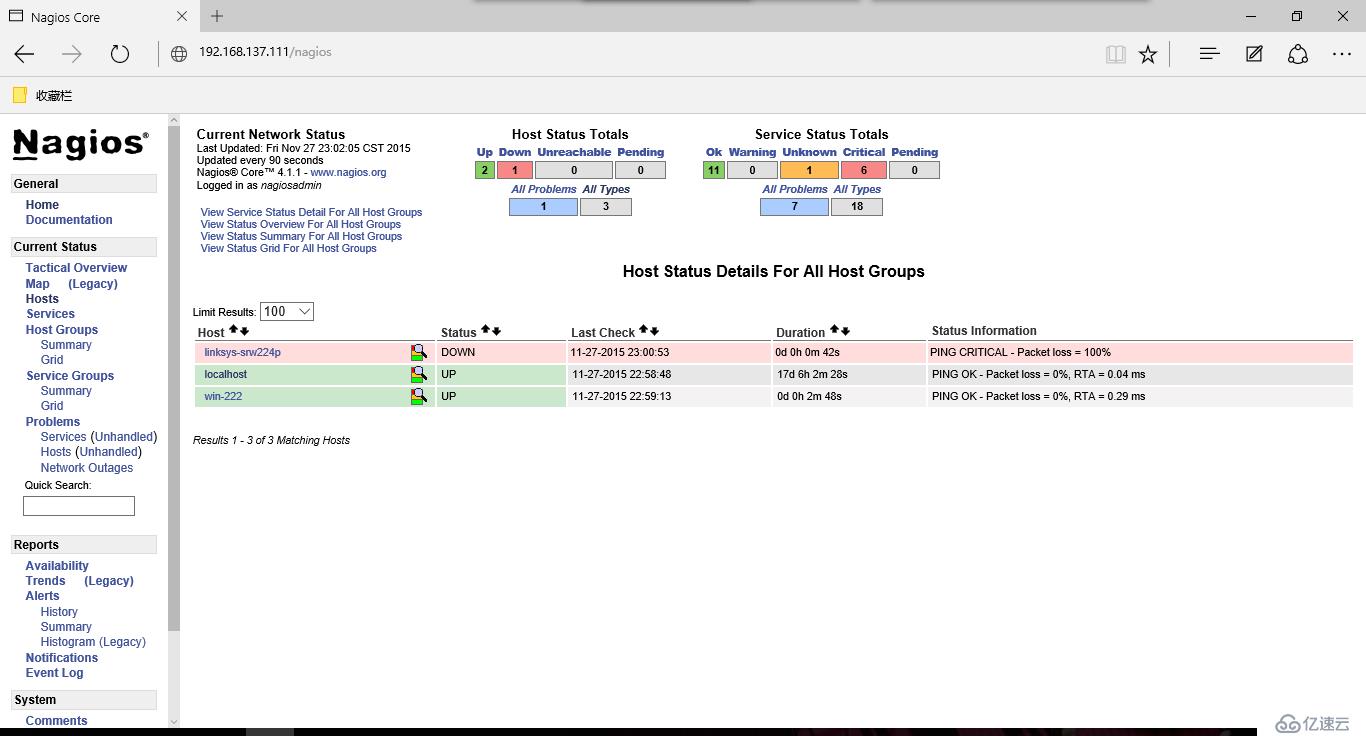
Task: Open Documentation link in General
Action: [x=69, y=220]
